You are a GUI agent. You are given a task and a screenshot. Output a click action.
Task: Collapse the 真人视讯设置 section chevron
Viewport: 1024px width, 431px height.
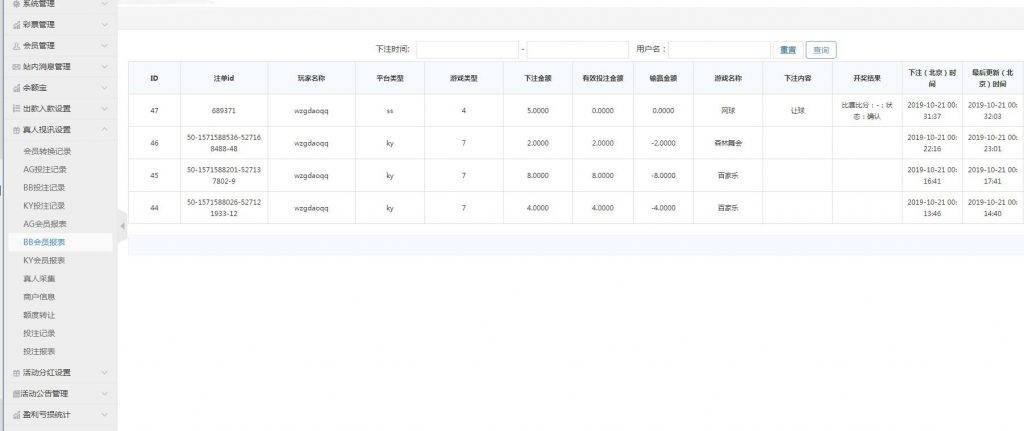[105, 129]
